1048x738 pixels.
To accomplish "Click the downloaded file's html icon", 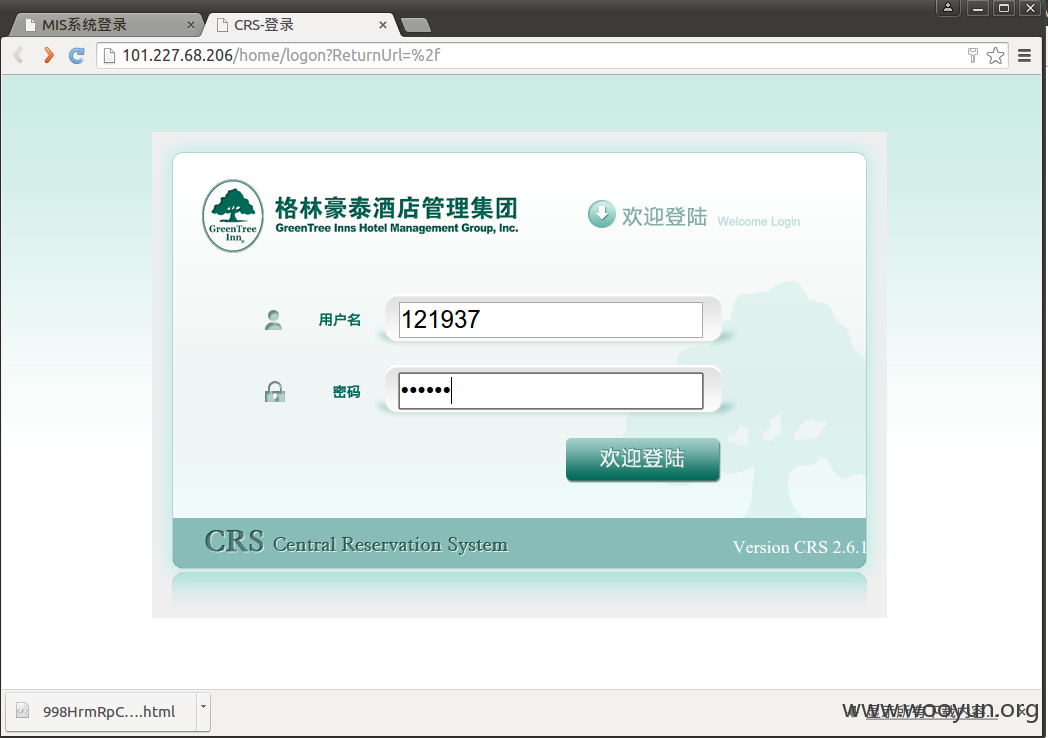I will click(x=23, y=711).
